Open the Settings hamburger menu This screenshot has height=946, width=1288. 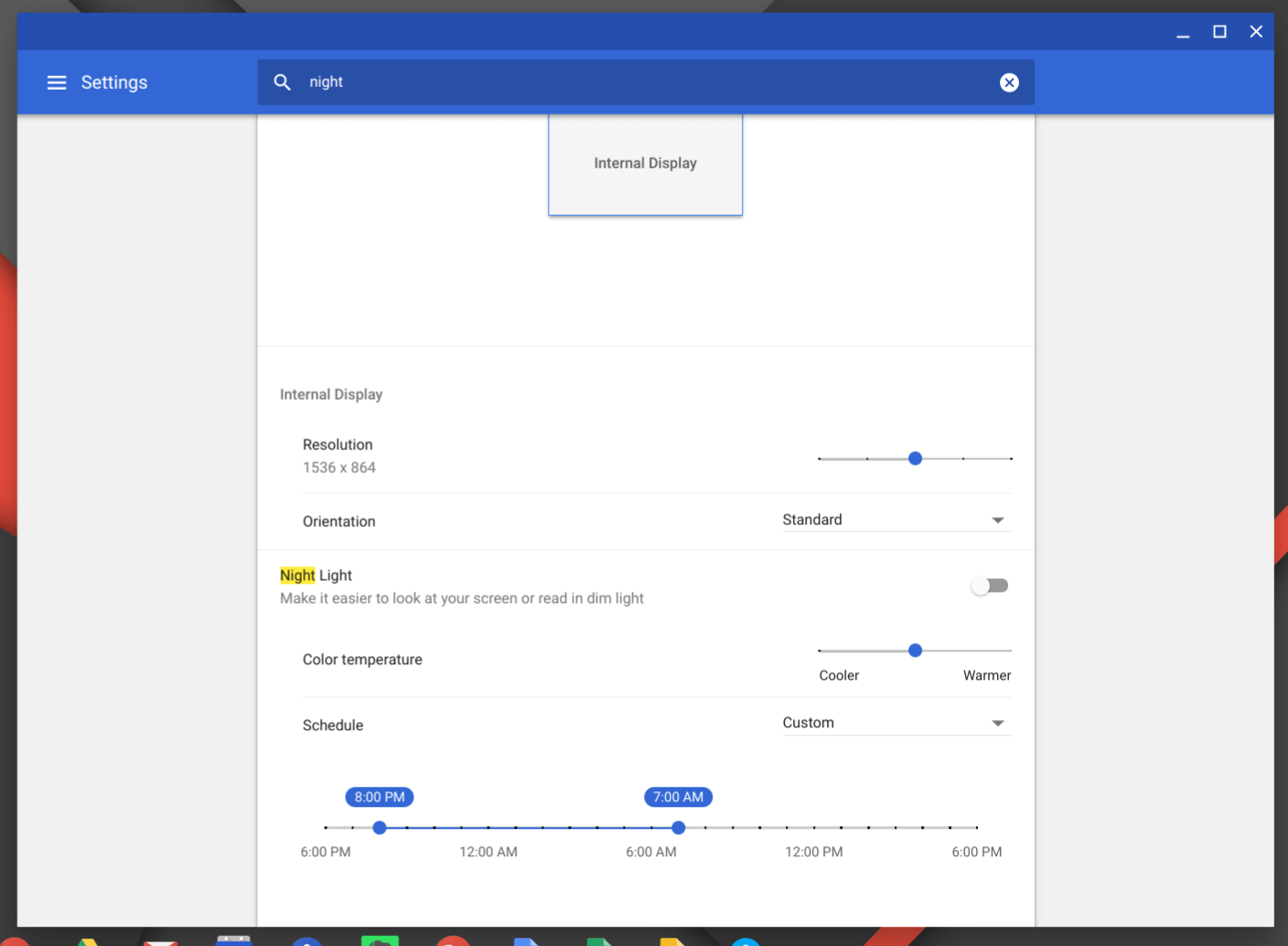pyautogui.click(x=57, y=82)
